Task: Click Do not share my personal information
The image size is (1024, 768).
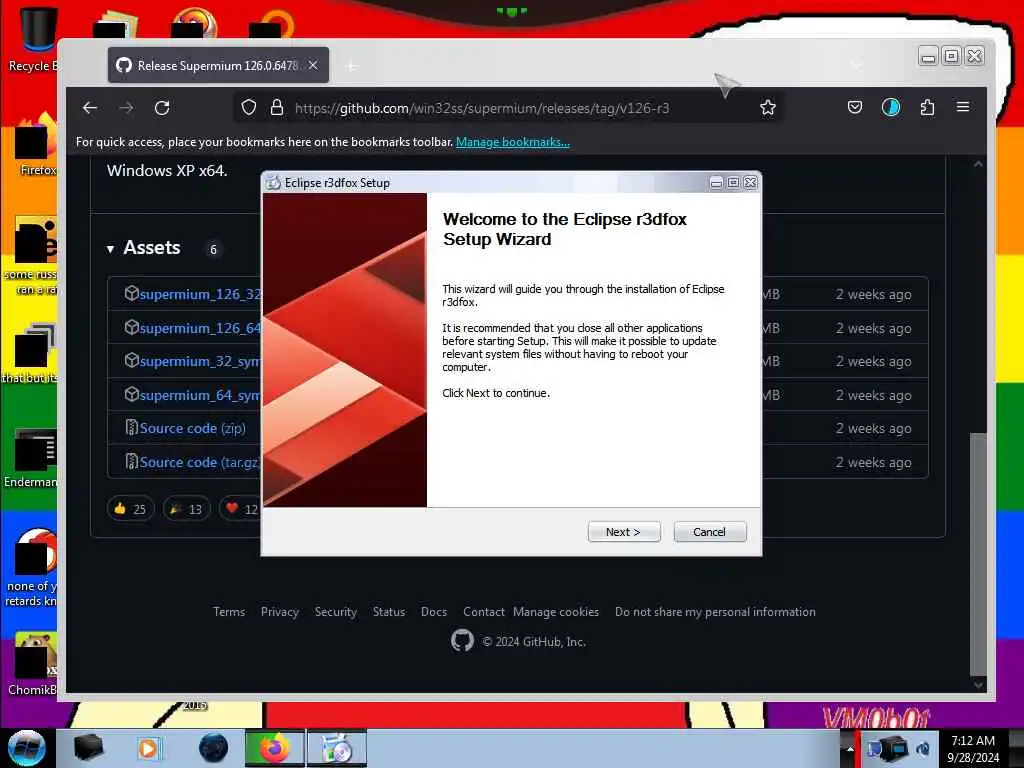Action: pos(715,612)
